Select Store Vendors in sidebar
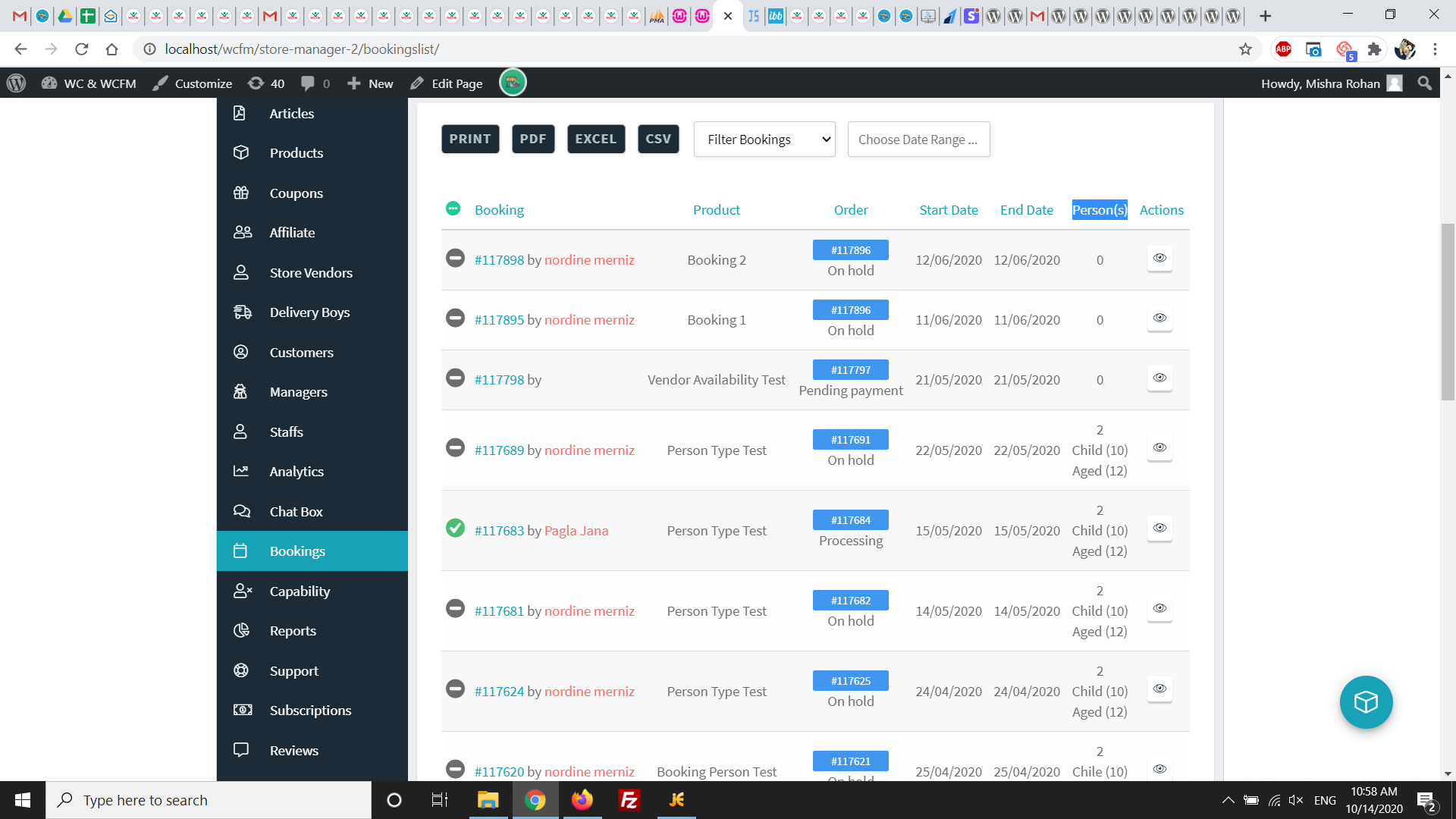The width and height of the screenshot is (1456, 819). [312, 272]
